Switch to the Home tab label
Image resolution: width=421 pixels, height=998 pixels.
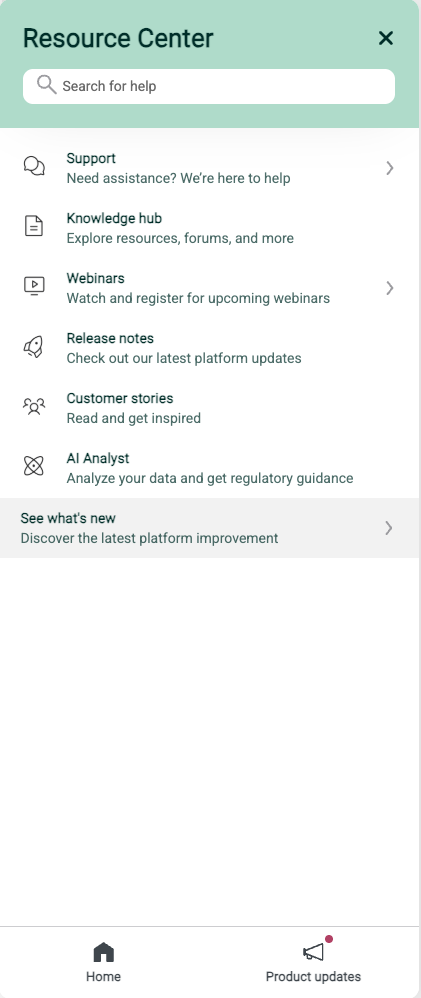coord(103,976)
